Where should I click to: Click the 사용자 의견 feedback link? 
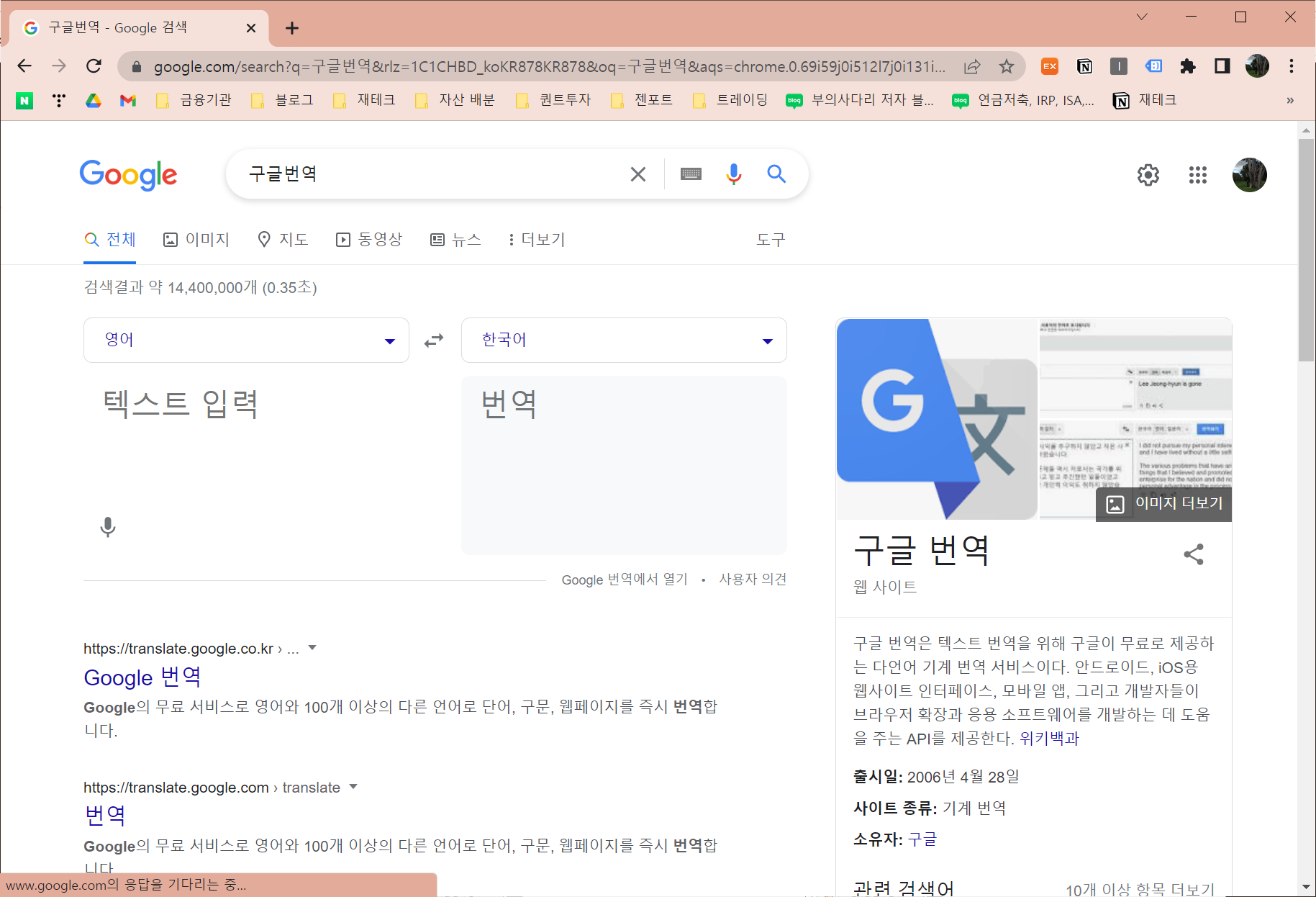(x=753, y=580)
